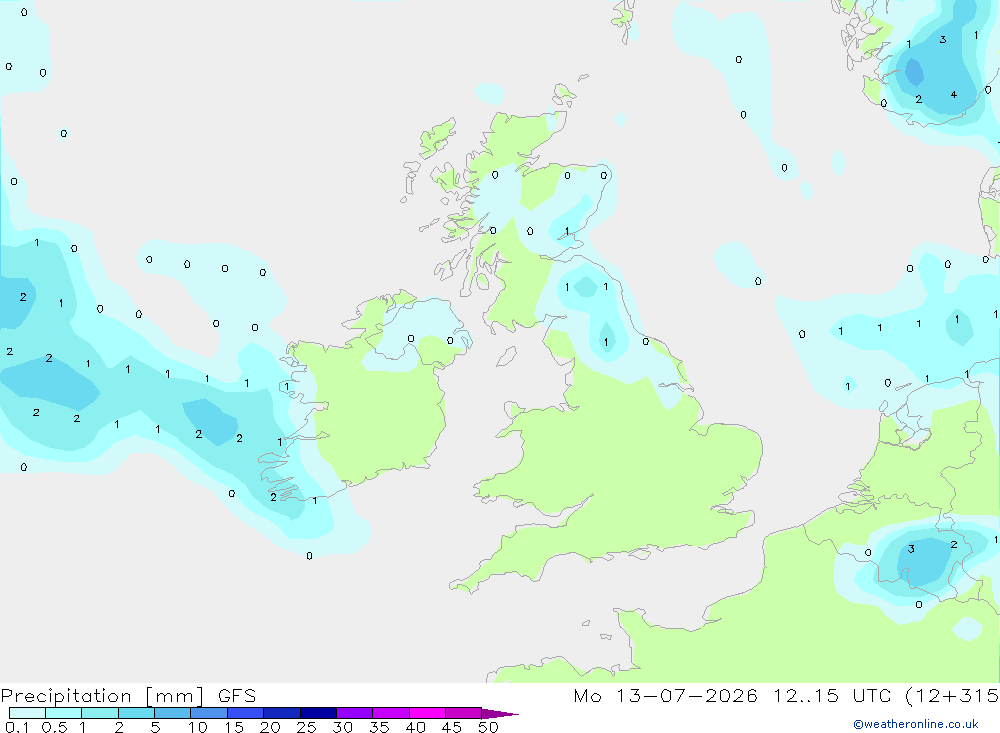Click the '0.1' legend scale number
Image resolution: width=1000 pixels, height=733 pixels.
point(17,727)
